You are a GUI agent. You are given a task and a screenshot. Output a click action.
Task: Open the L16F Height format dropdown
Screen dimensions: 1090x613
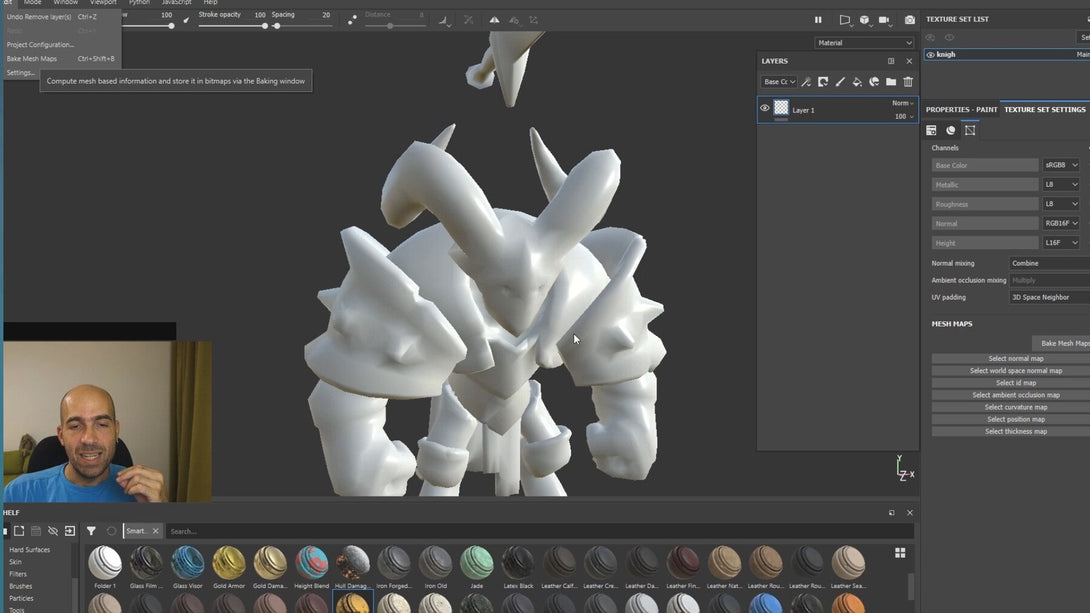(x=1061, y=243)
